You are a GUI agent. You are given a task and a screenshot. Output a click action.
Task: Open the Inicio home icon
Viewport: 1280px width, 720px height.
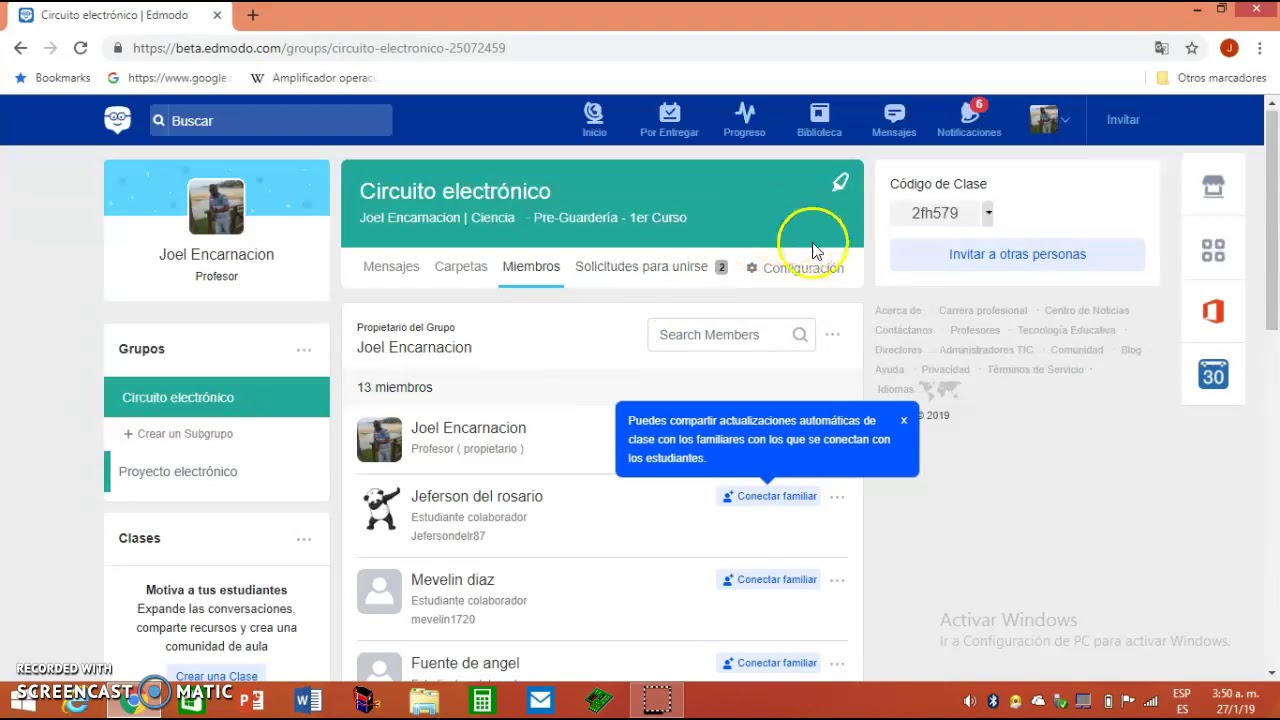pos(594,119)
